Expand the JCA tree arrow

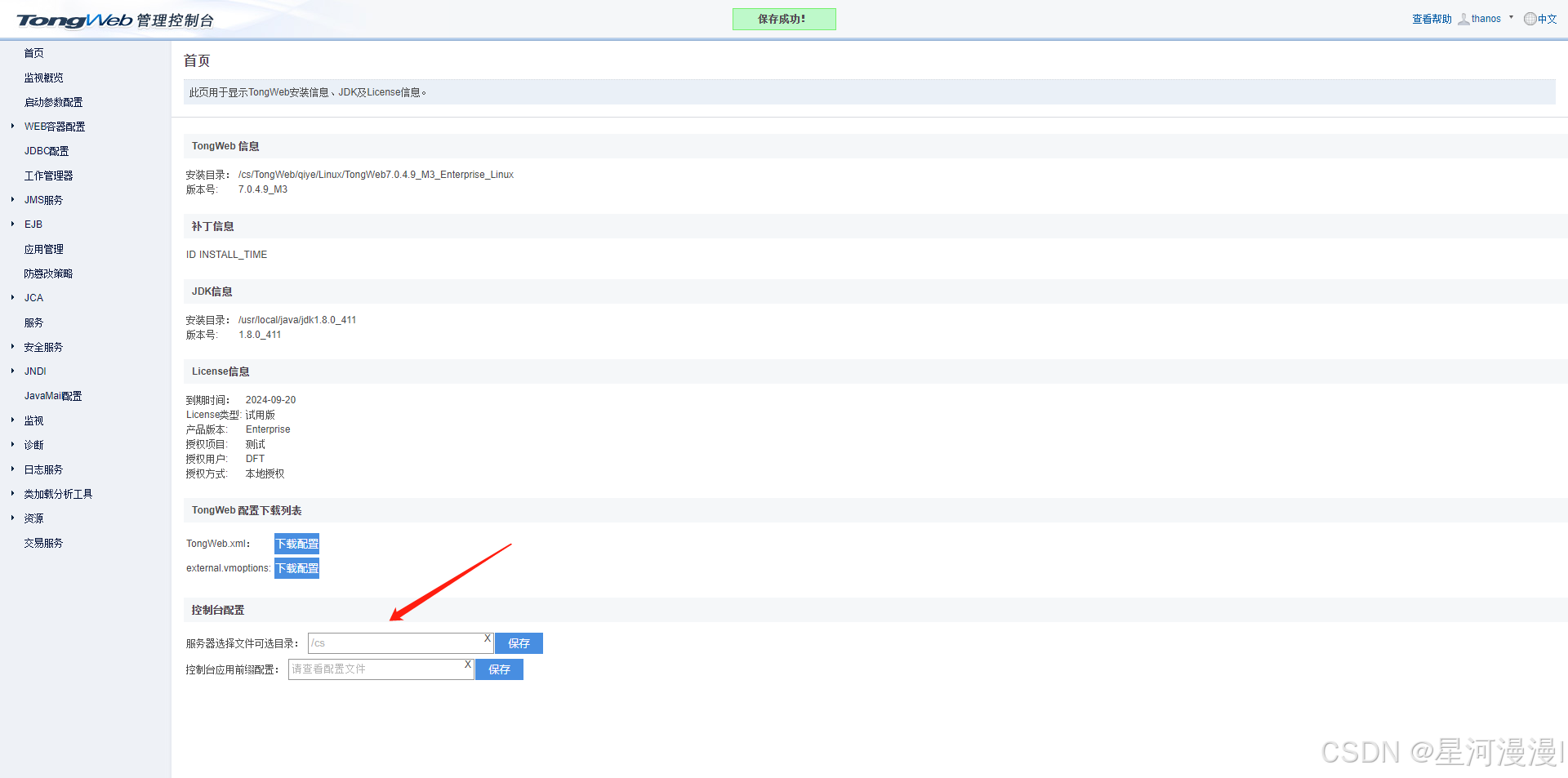point(12,297)
